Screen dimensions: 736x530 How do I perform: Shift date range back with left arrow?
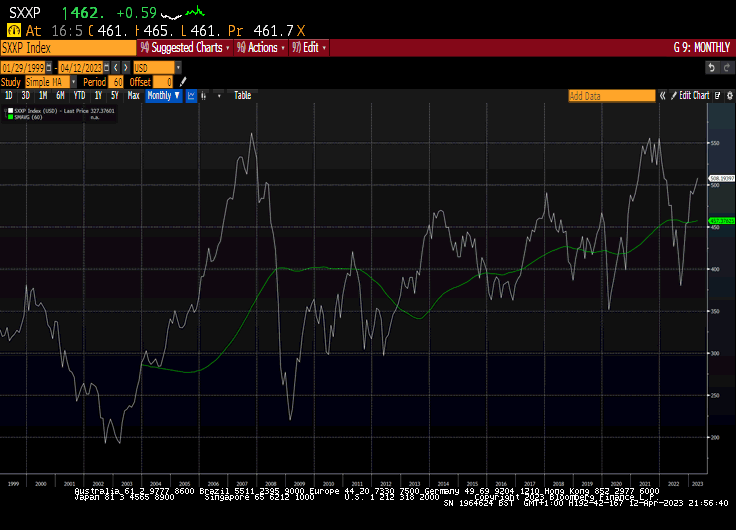pyautogui.click(x=116, y=68)
